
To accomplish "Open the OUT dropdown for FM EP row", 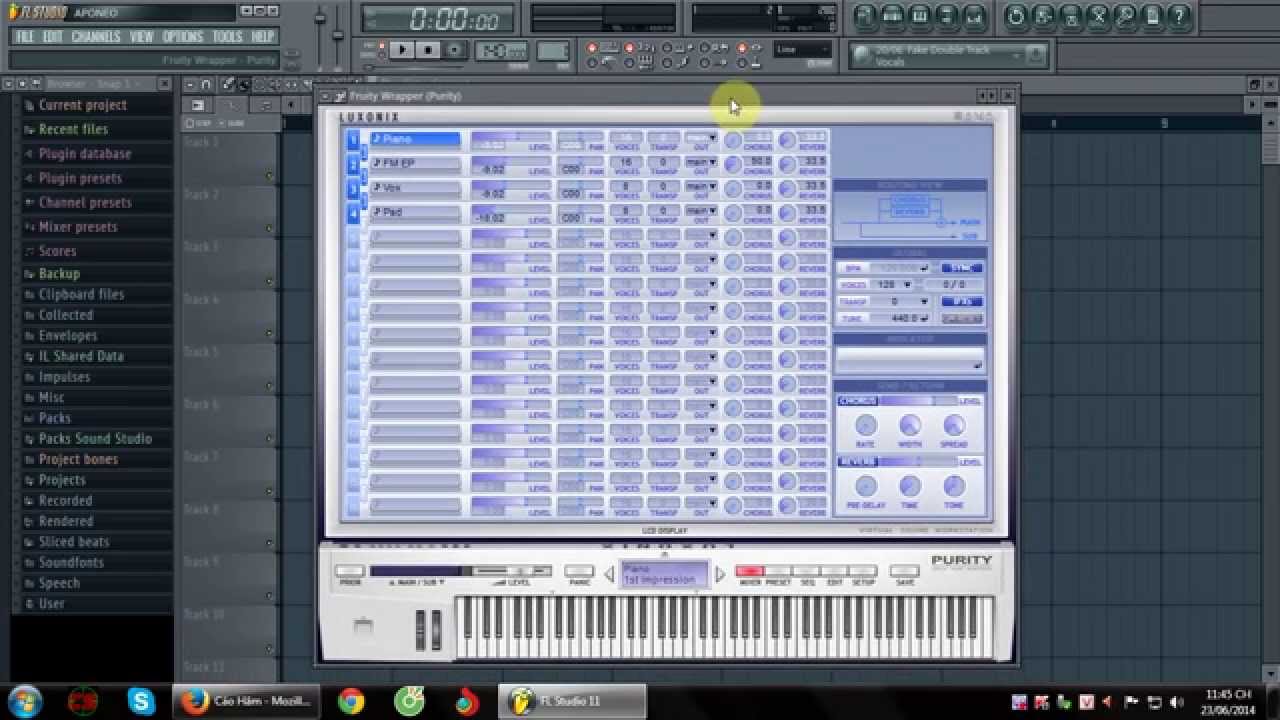I will [x=701, y=162].
